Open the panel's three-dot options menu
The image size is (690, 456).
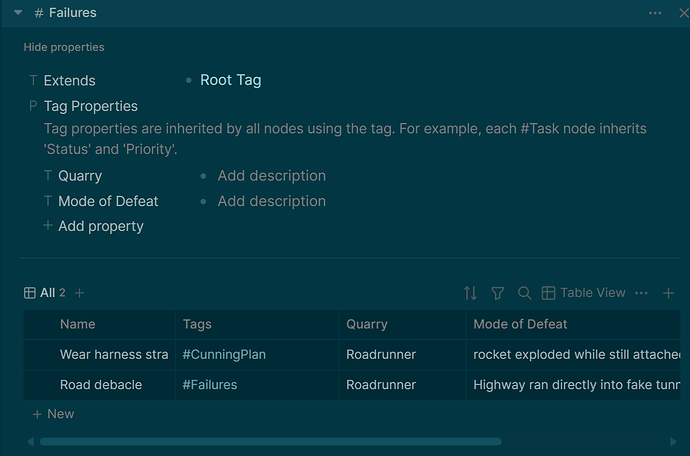coord(655,13)
